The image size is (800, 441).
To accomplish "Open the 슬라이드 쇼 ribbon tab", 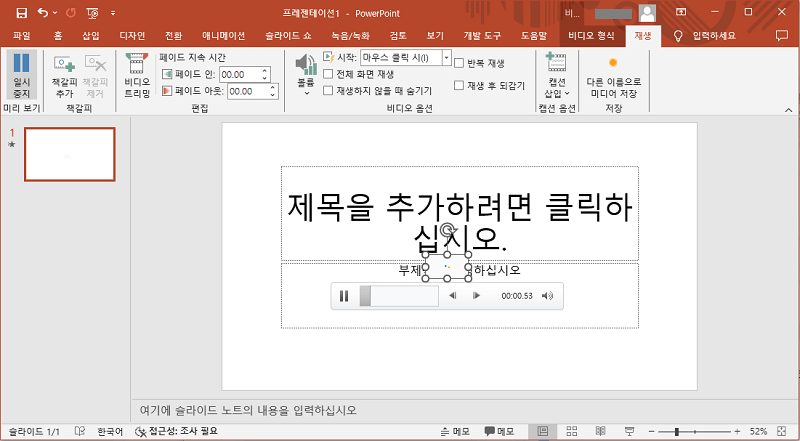I will tap(288, 36).
